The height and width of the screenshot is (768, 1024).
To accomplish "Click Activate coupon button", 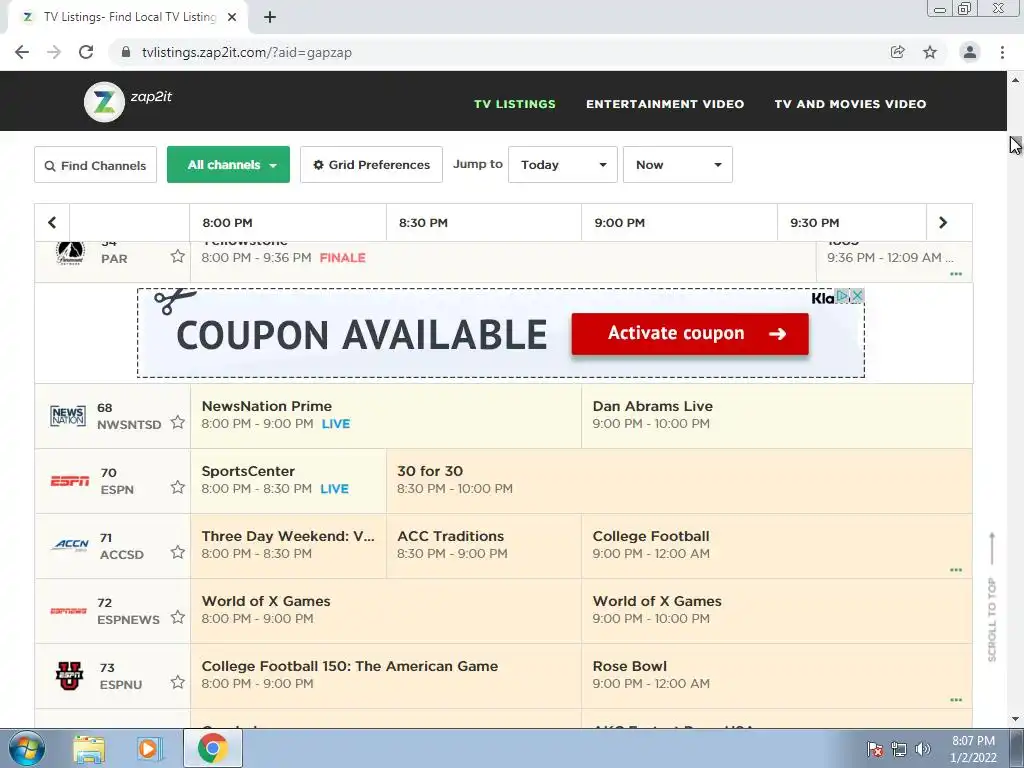I will tap(690, 334).
